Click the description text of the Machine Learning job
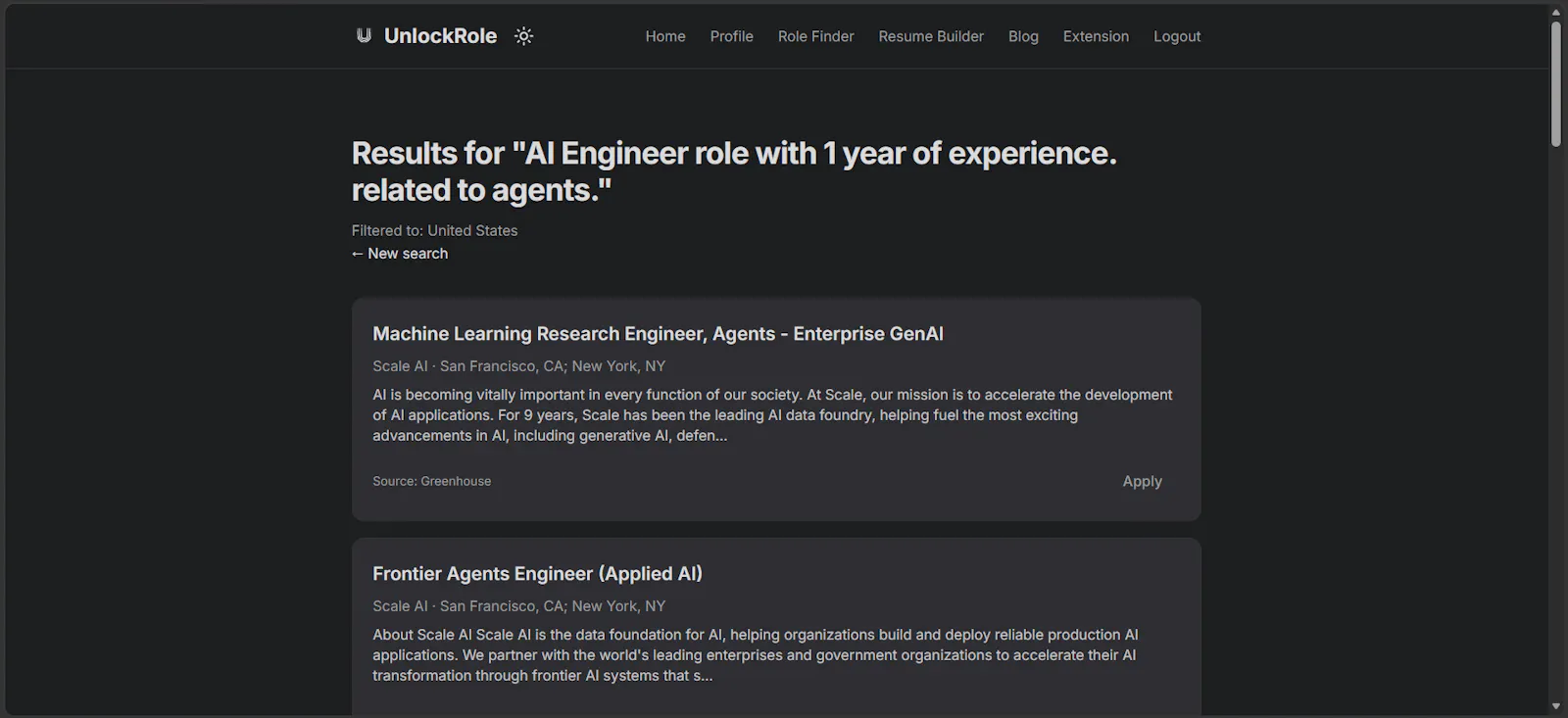Image resolution: width=1568 pixels, height=718 pixels. [772, 415]
